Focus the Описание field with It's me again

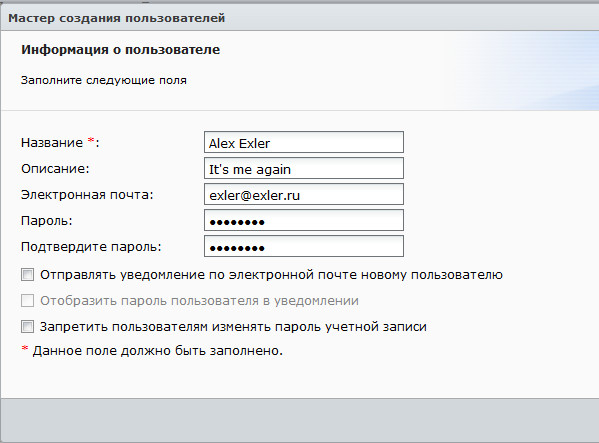(x=304, y=168)
